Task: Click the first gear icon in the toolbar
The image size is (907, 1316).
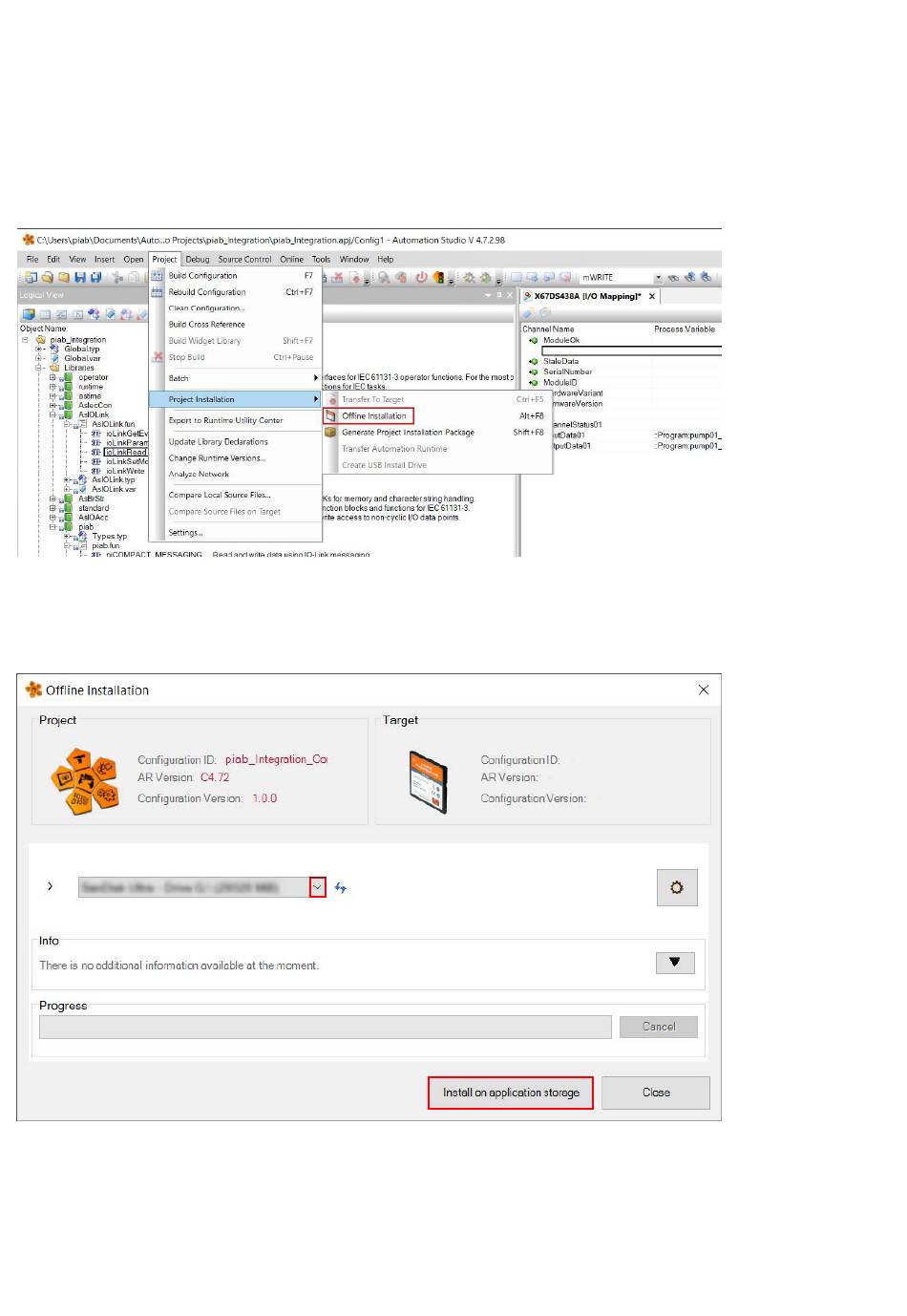Action: [469, 277]
